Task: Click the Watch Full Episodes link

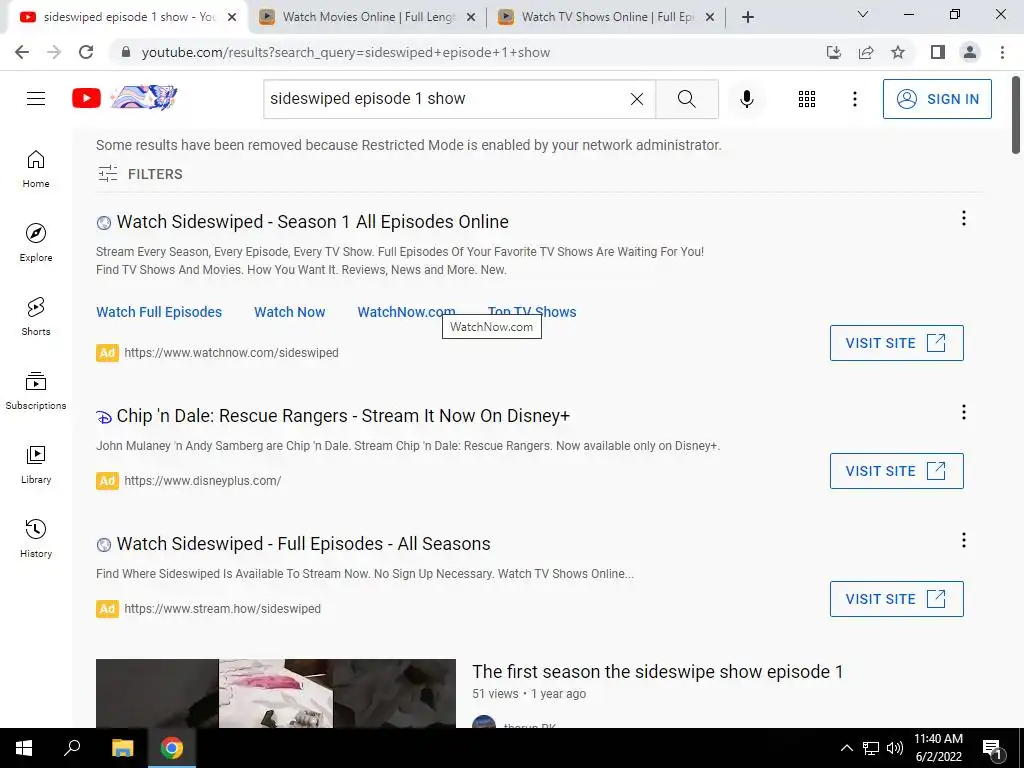Action: pyautogui.click(x=159, y=312)
